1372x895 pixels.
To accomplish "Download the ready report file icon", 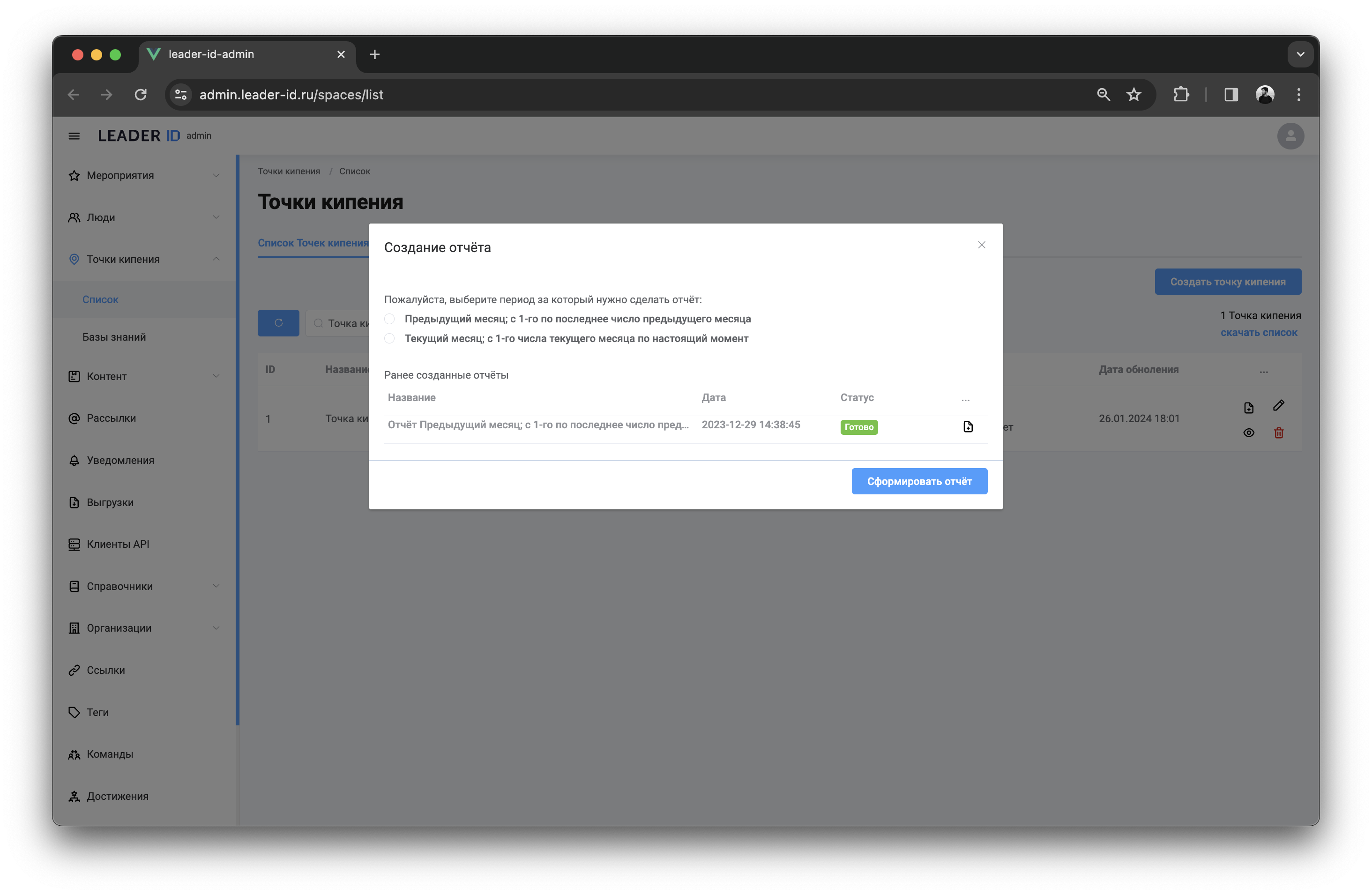I will point(968,427).
